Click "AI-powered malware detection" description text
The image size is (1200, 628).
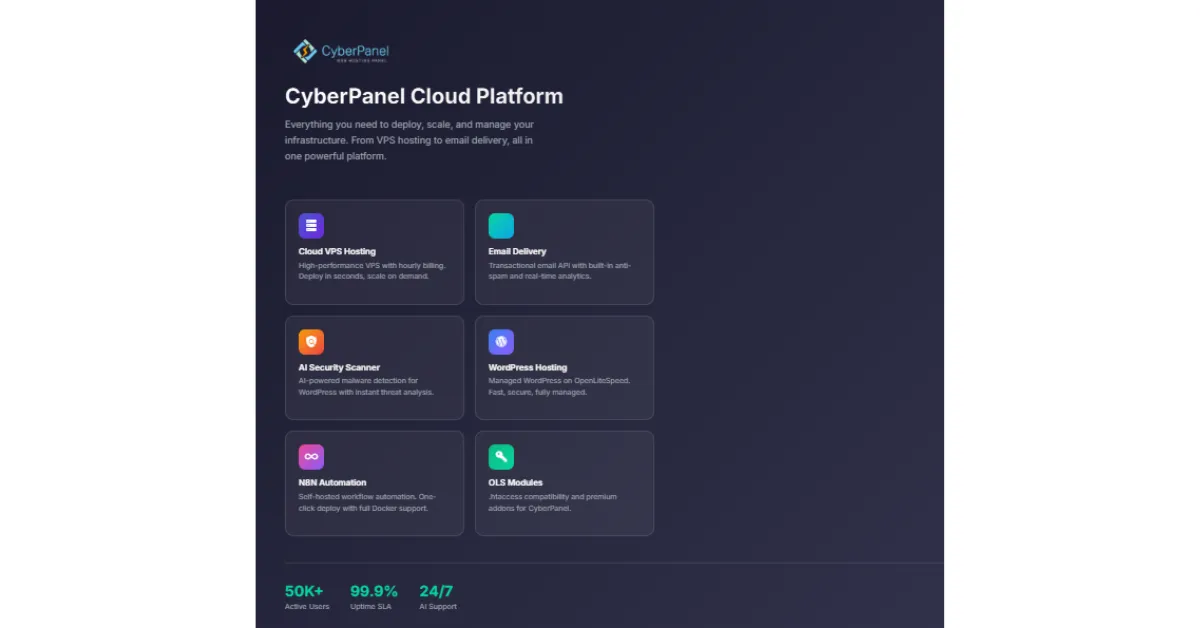[x=366, y=386]
